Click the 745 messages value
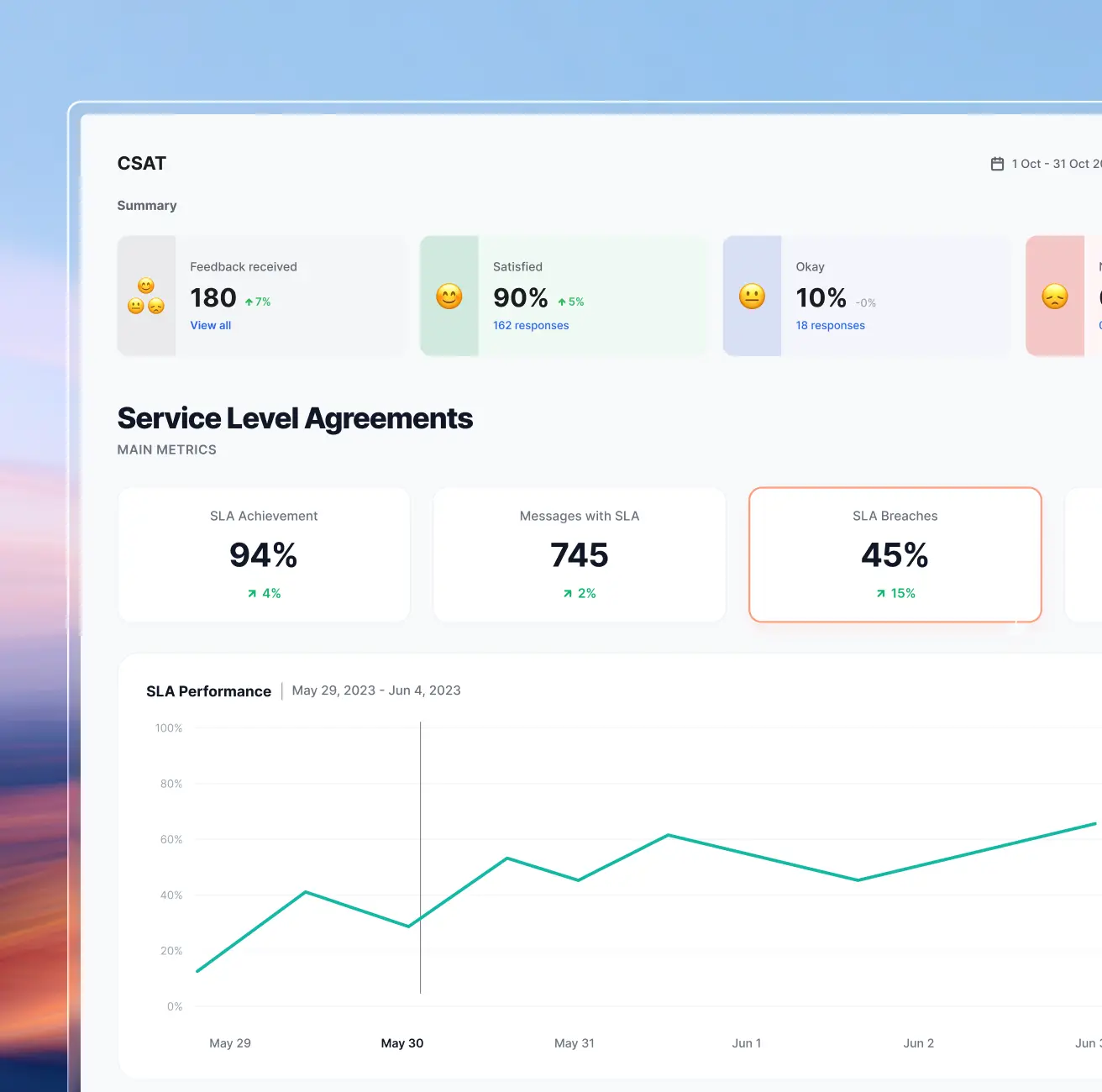 [x=580, y=555]
